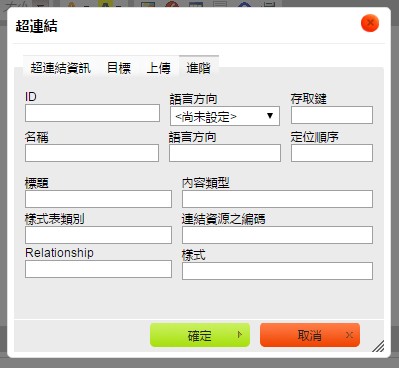Click into the 名稱 text field
The width and height of the screenshot is (399, 368).
coord(92,153)
